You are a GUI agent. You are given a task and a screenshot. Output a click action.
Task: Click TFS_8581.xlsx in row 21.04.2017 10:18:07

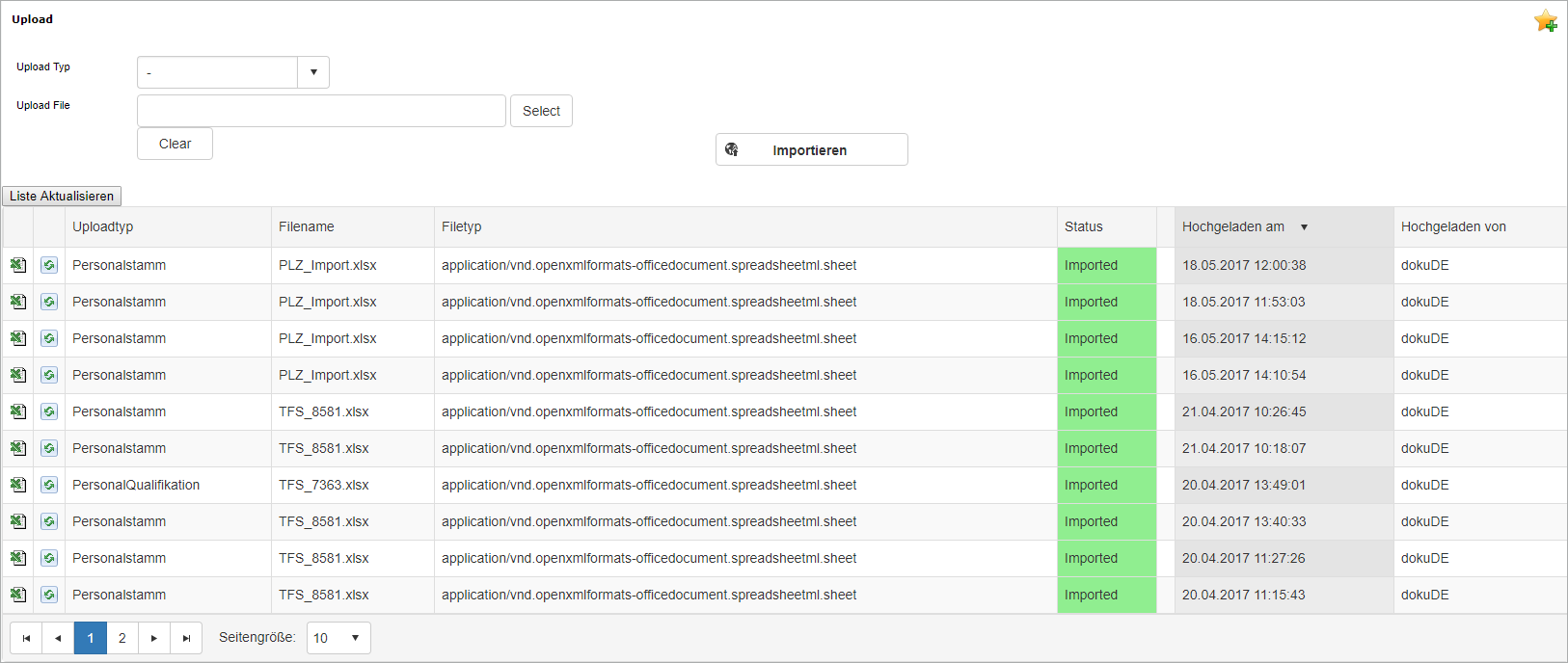324,448
